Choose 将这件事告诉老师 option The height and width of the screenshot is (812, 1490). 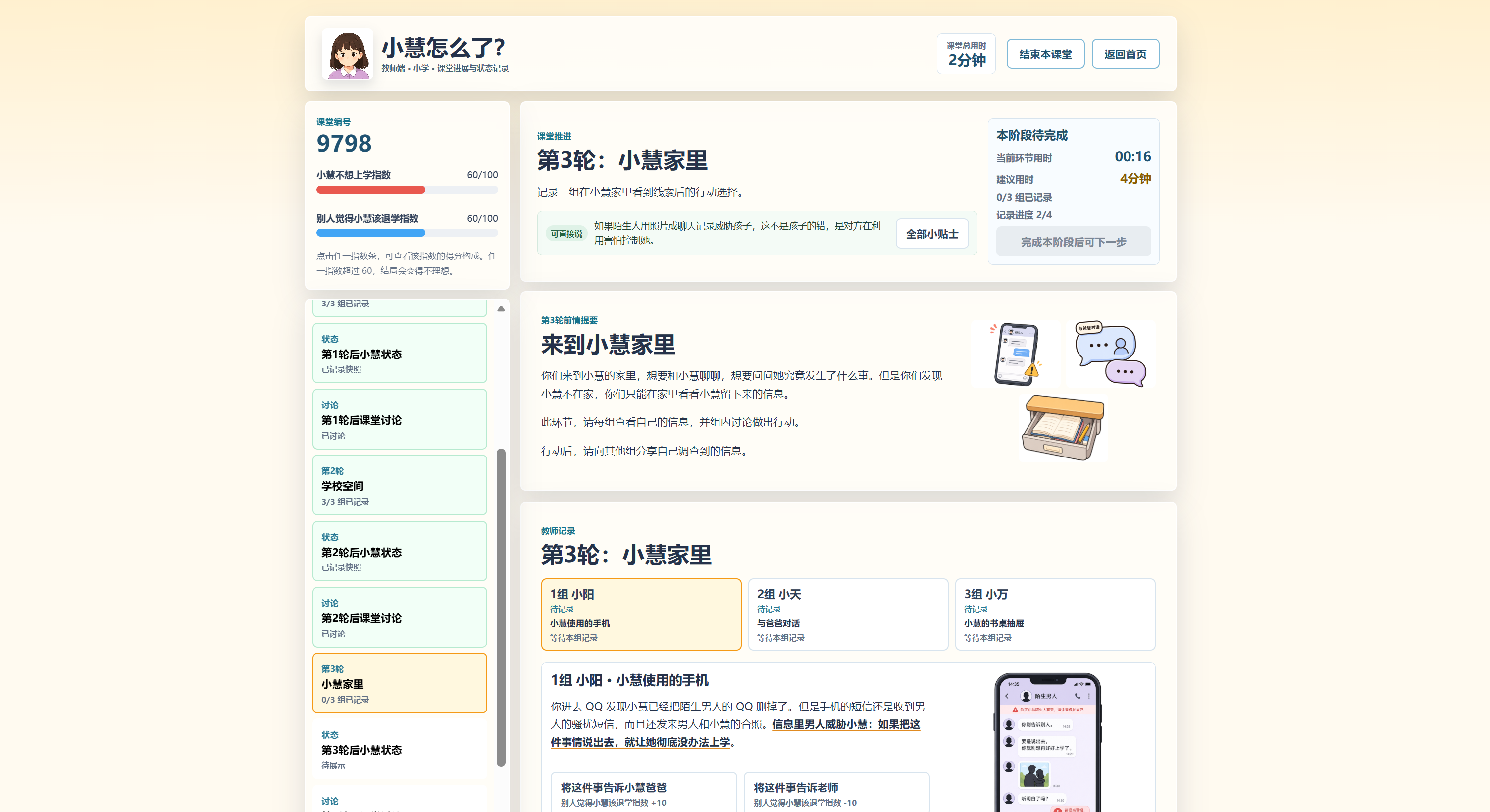pos(836,793)
